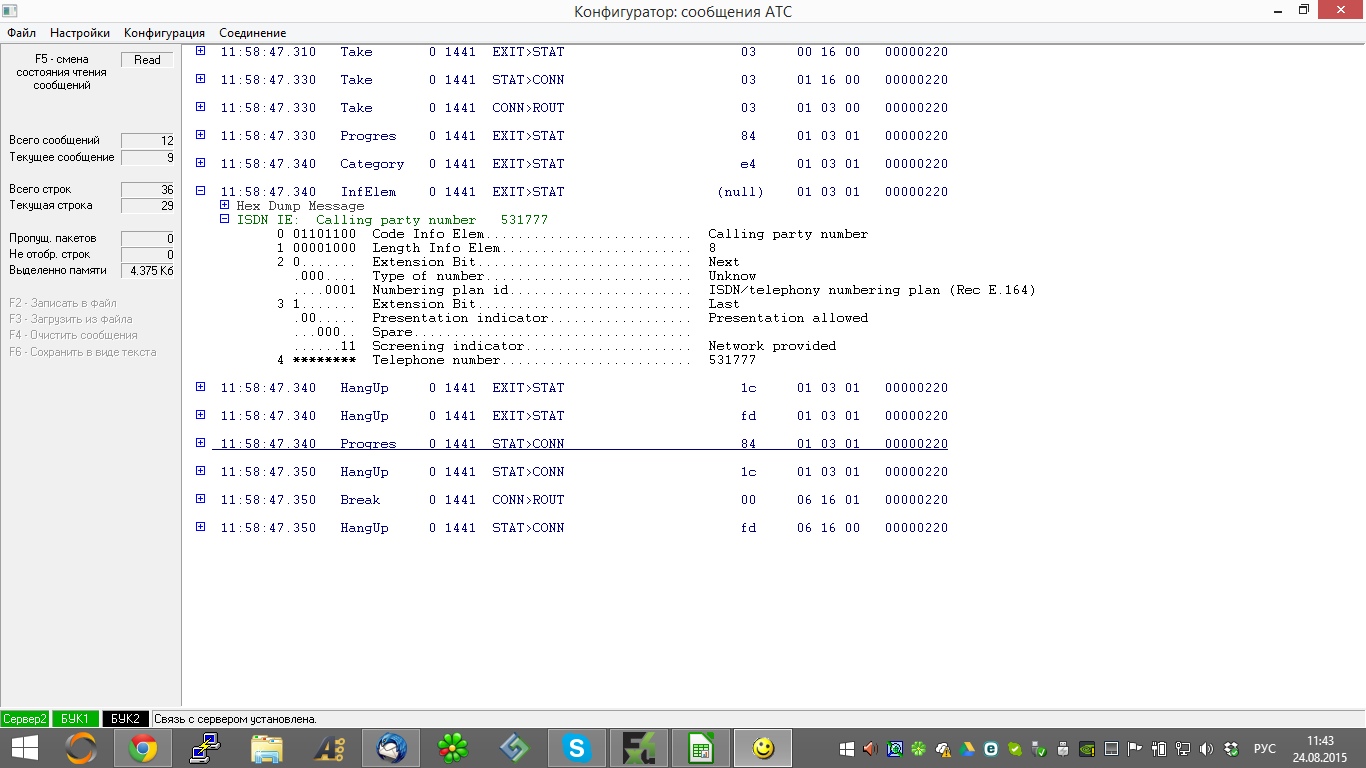Screen dimensions: 1366x768
Task: Select the Numbering plan id line
Action: point(664,290)
